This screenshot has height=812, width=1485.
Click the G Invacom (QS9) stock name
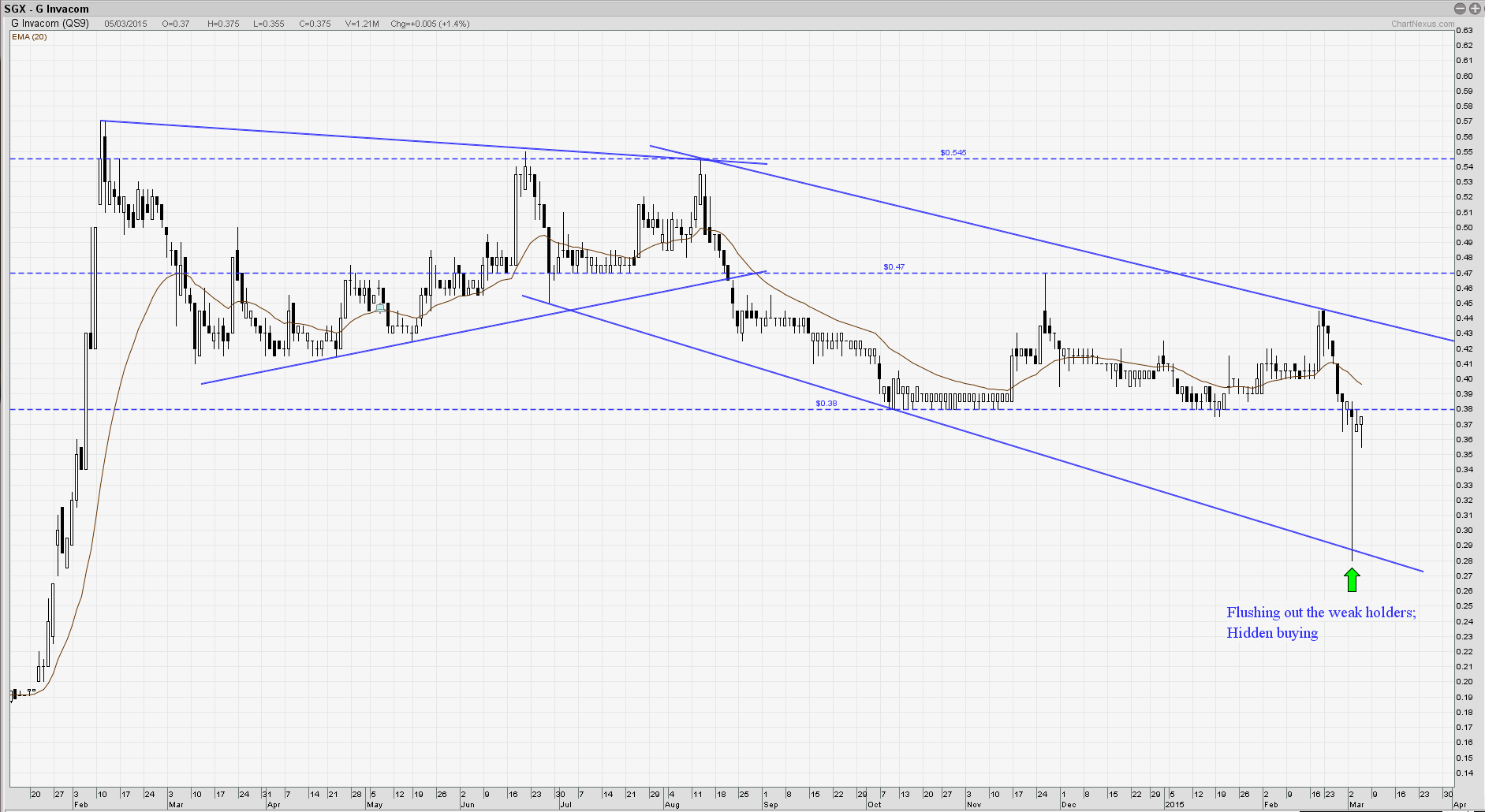click(x=50, y=24)
